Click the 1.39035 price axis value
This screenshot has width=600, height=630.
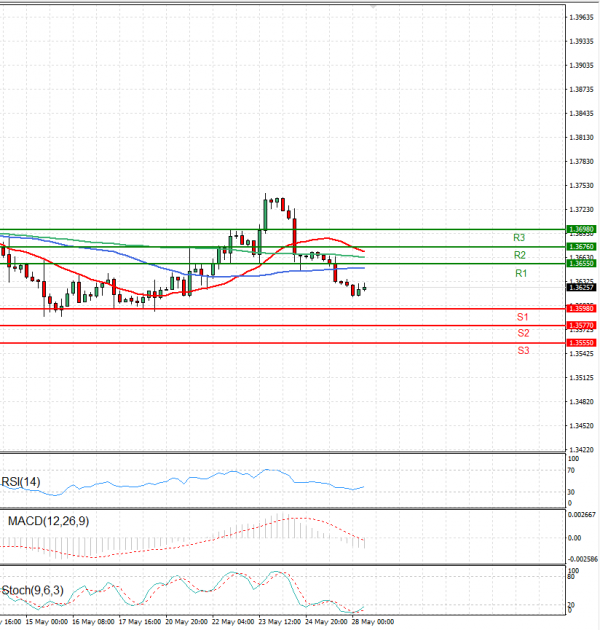click(x=582, y=65)
